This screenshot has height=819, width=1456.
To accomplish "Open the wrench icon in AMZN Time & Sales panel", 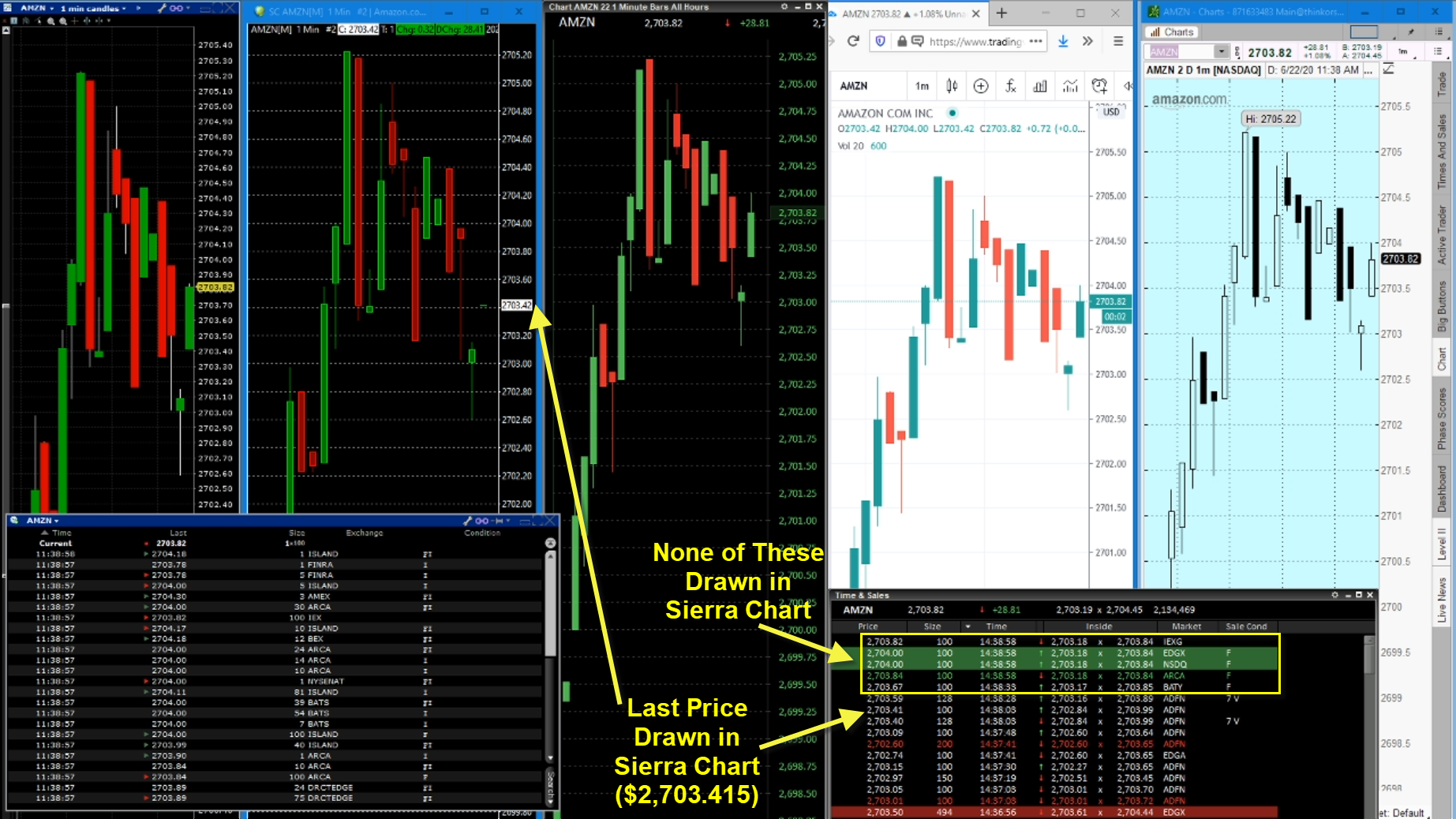I will [x=468, y=521].
